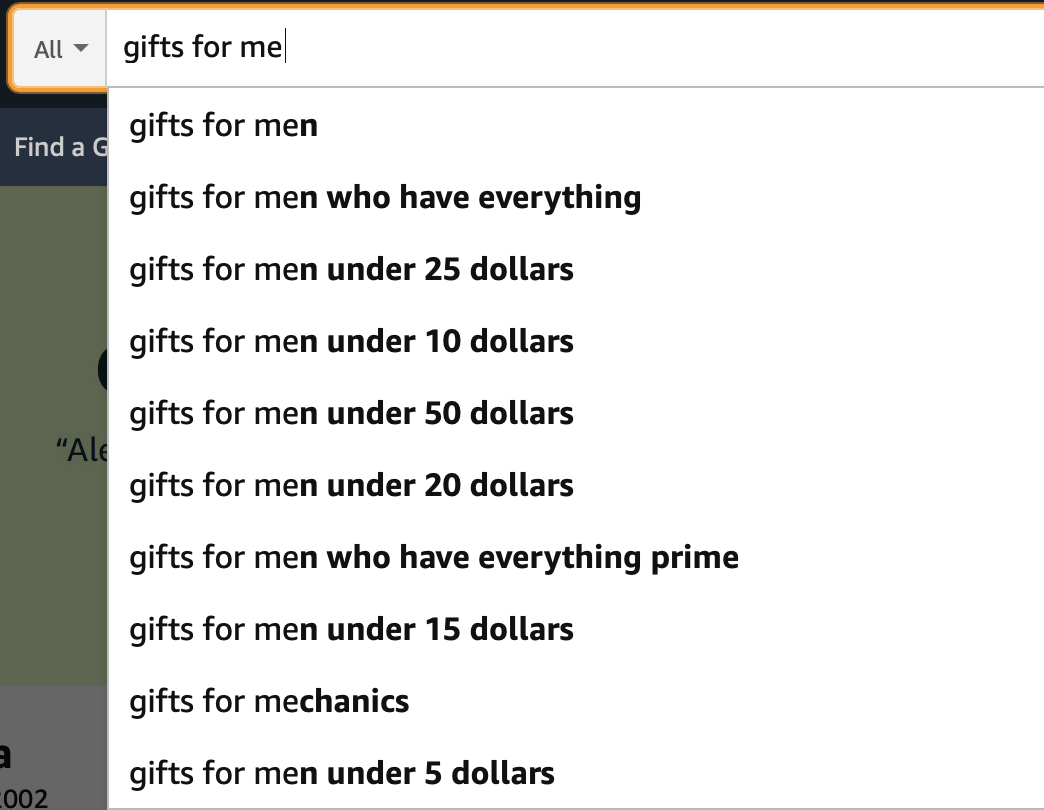Click the caret arrow beside All

(81, 48)
